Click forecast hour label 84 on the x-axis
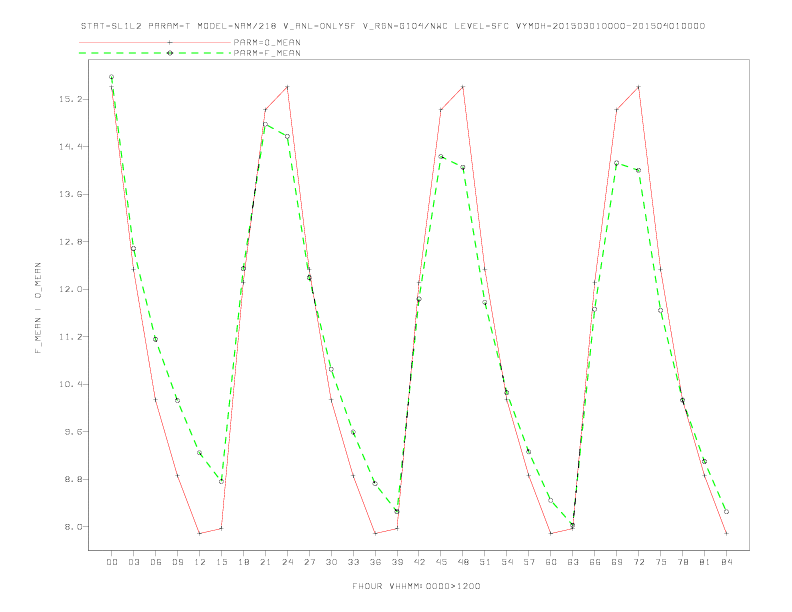The height and width of the screenshot is (612, 792). pos(726,562)
